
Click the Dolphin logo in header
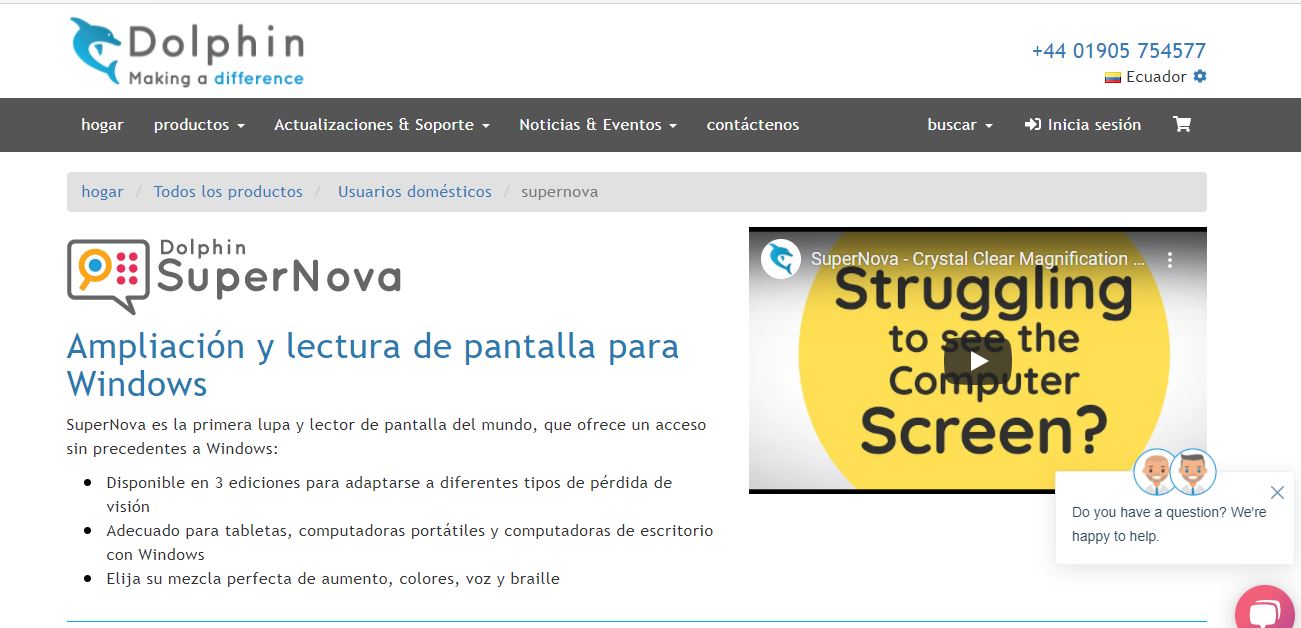187,52
